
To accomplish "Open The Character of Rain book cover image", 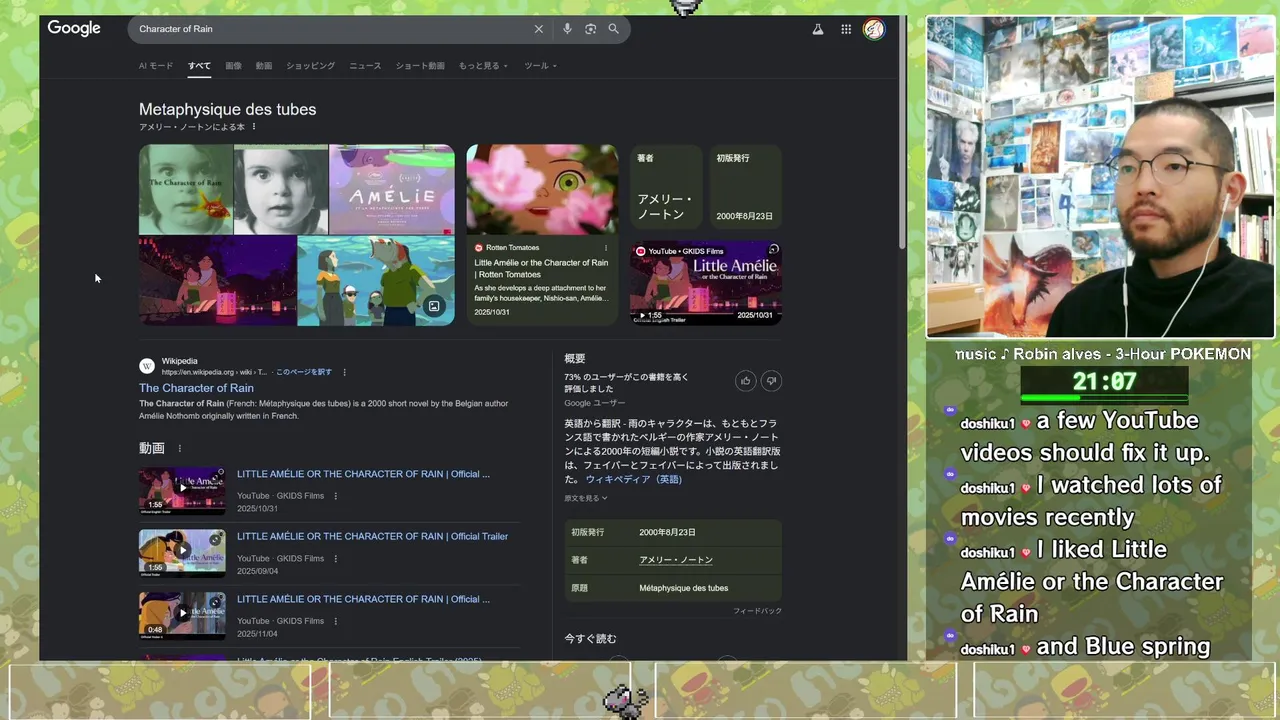I will [186, 189].
